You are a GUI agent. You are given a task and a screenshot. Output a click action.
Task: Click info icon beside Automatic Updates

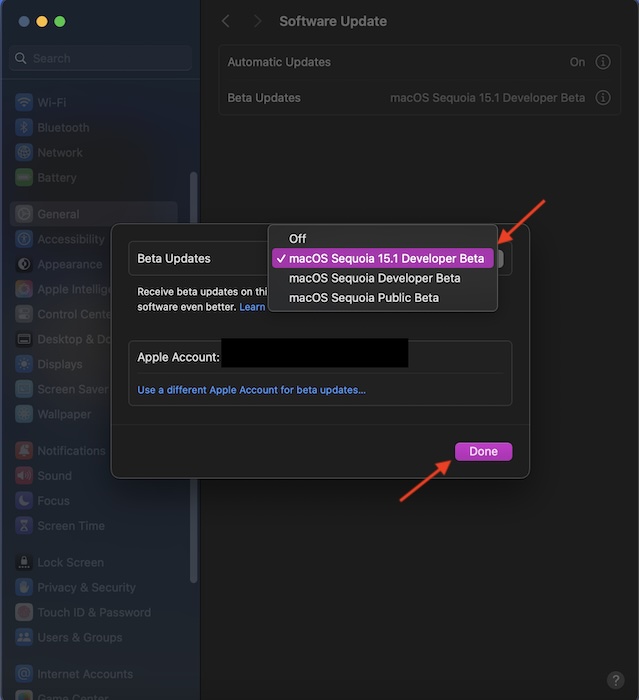[603, 62]
